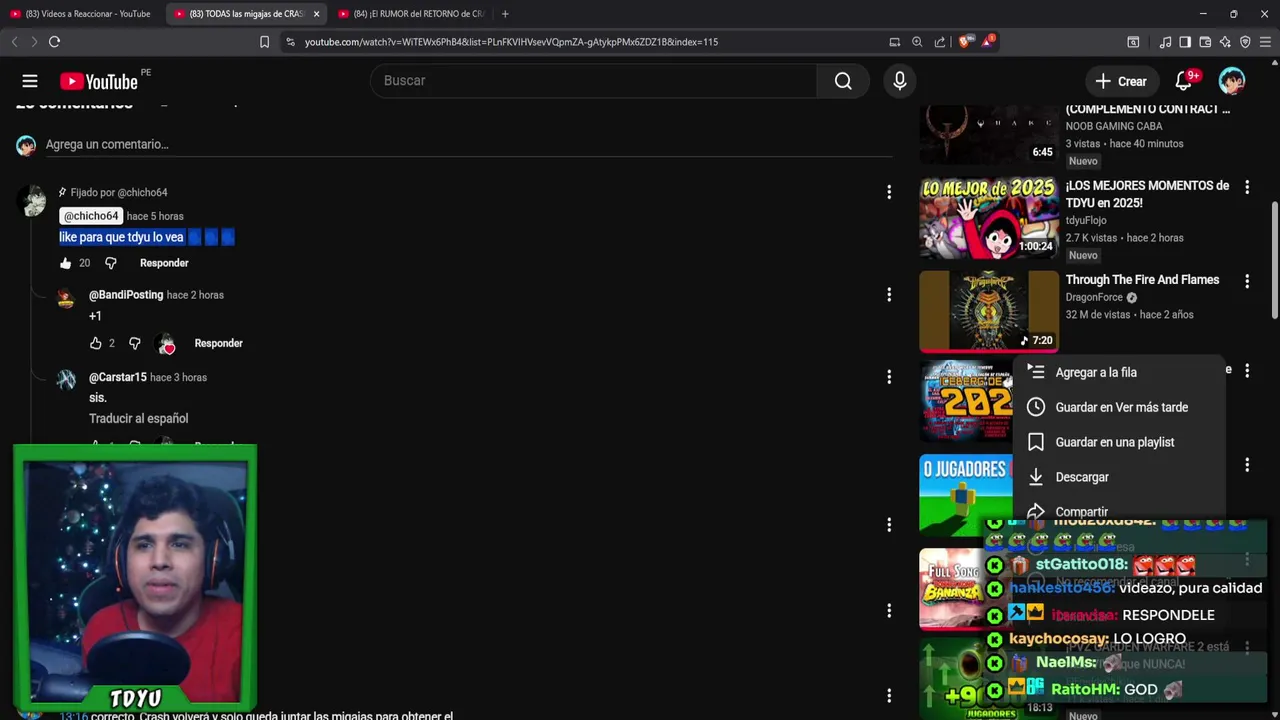Click creator heart on BandiPosting reply
The image size is (1280, 720).
(167, 344)
